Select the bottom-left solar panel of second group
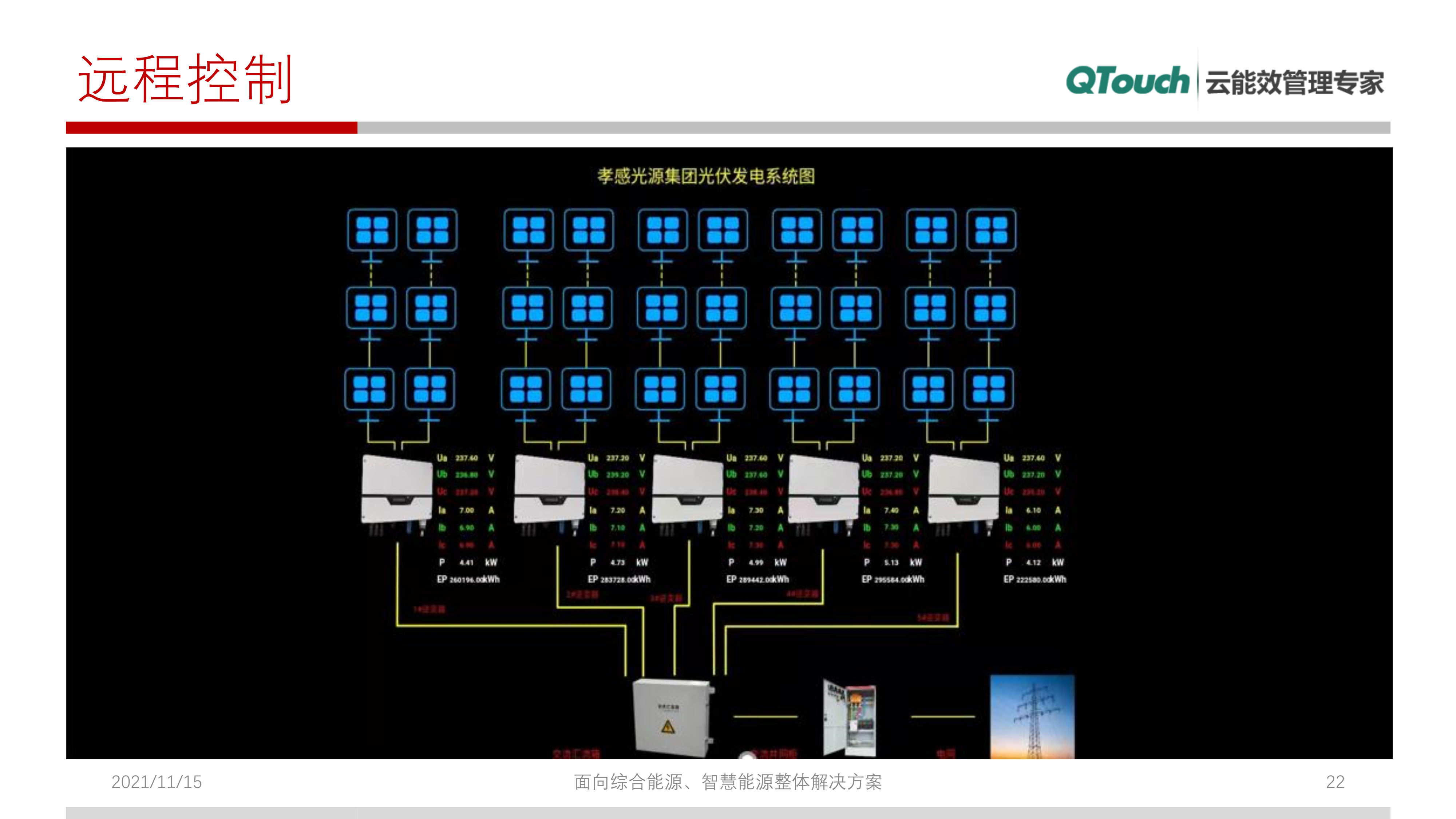Viewport: 1456px width, 819px height. (x=526, y=389)
